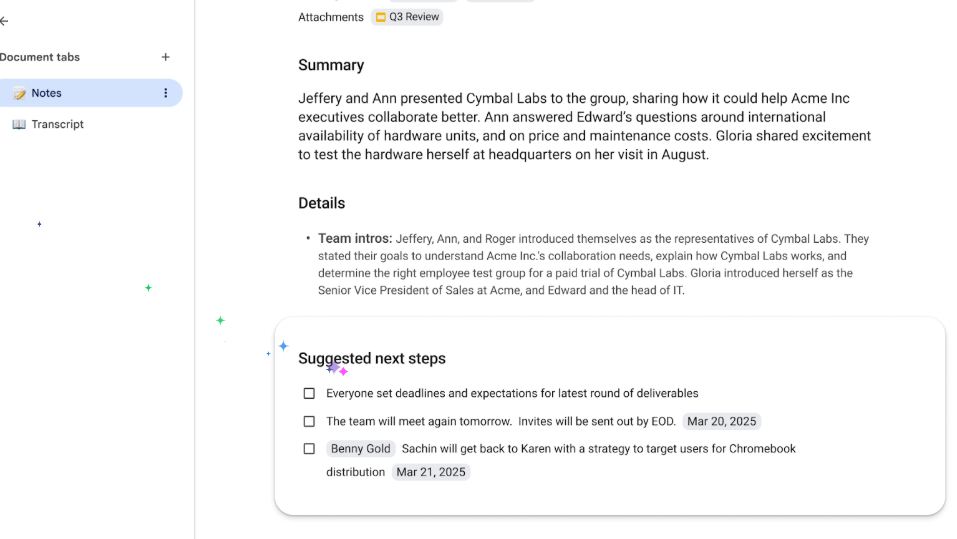Open Notes tab options menu
Screen dimensions: 957x539
click(166, 93)
